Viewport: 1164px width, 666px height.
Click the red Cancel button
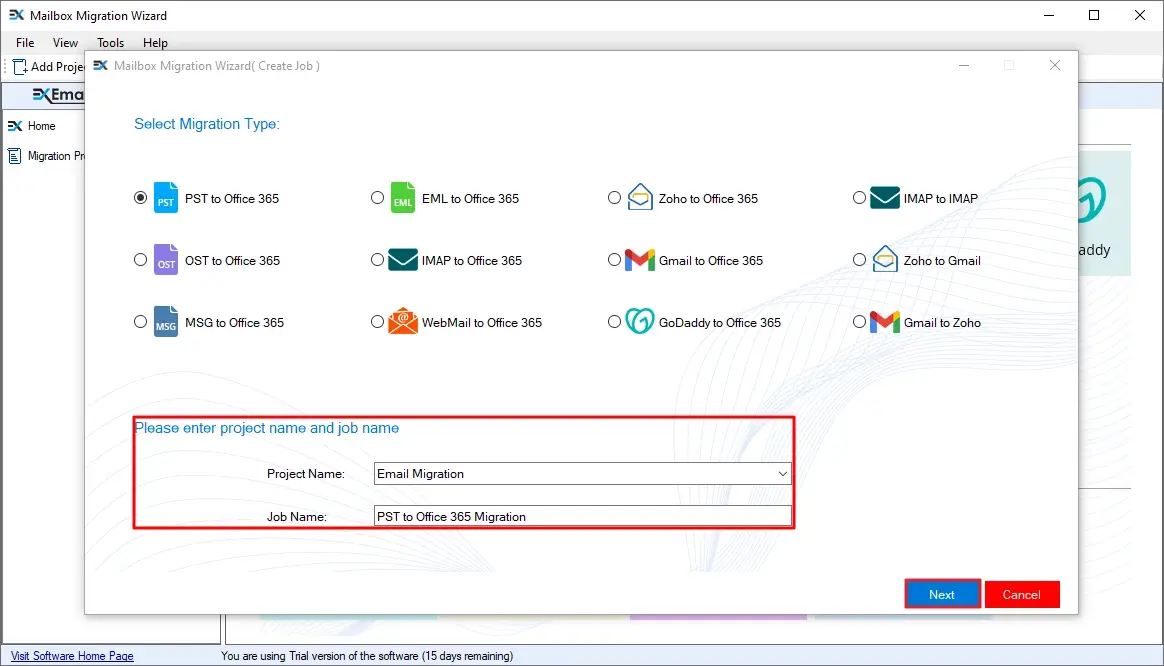(x=1022, y=593)
